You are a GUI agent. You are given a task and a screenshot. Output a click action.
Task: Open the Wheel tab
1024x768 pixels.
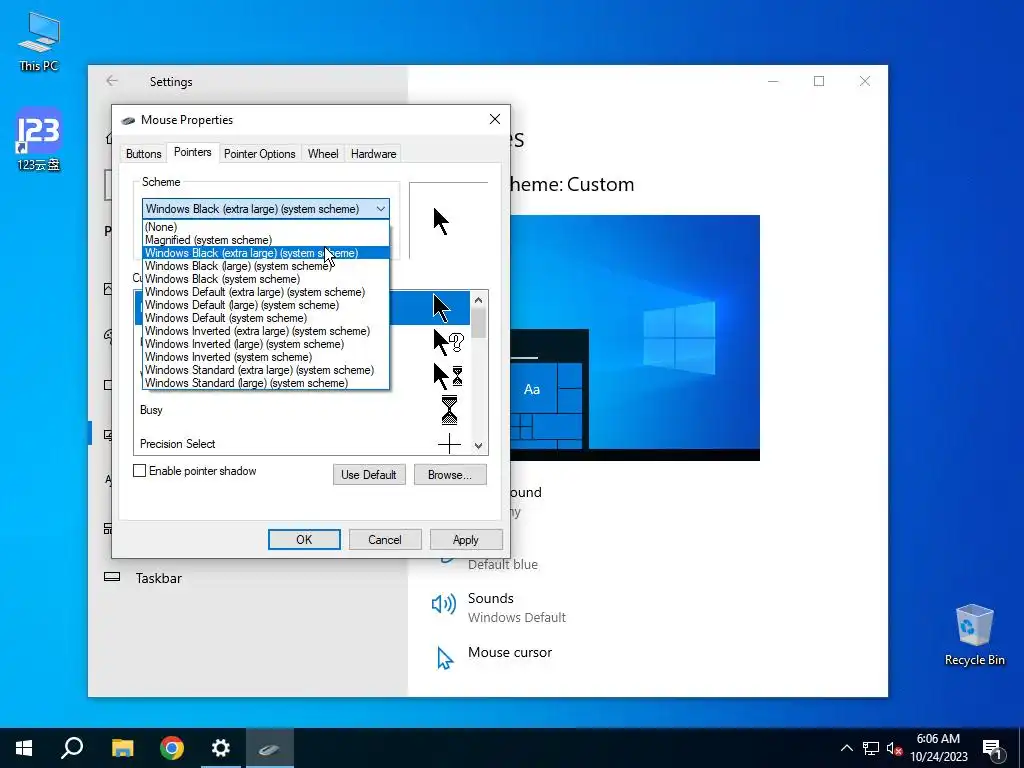point(323,153)
